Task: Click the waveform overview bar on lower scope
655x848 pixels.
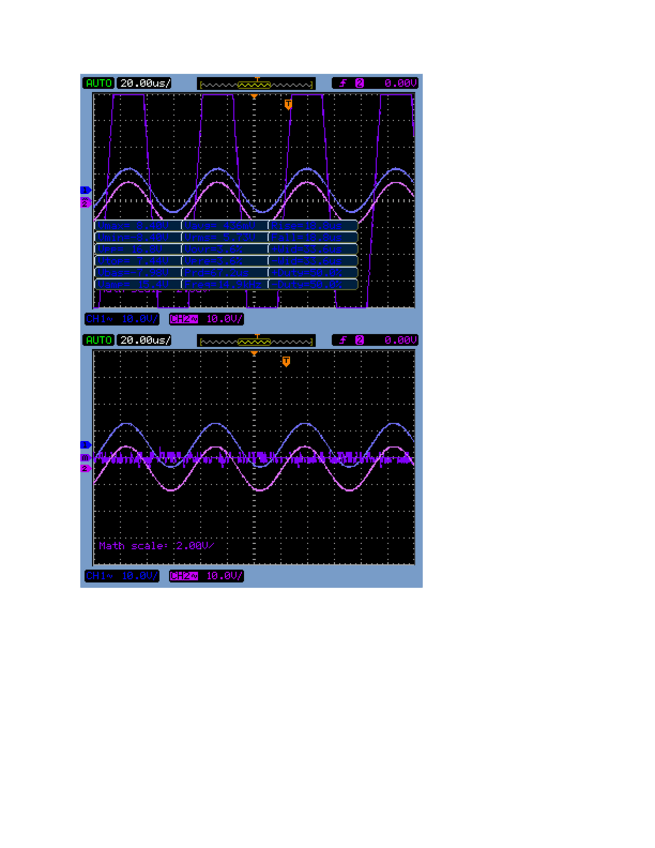Action: [256, 341]
